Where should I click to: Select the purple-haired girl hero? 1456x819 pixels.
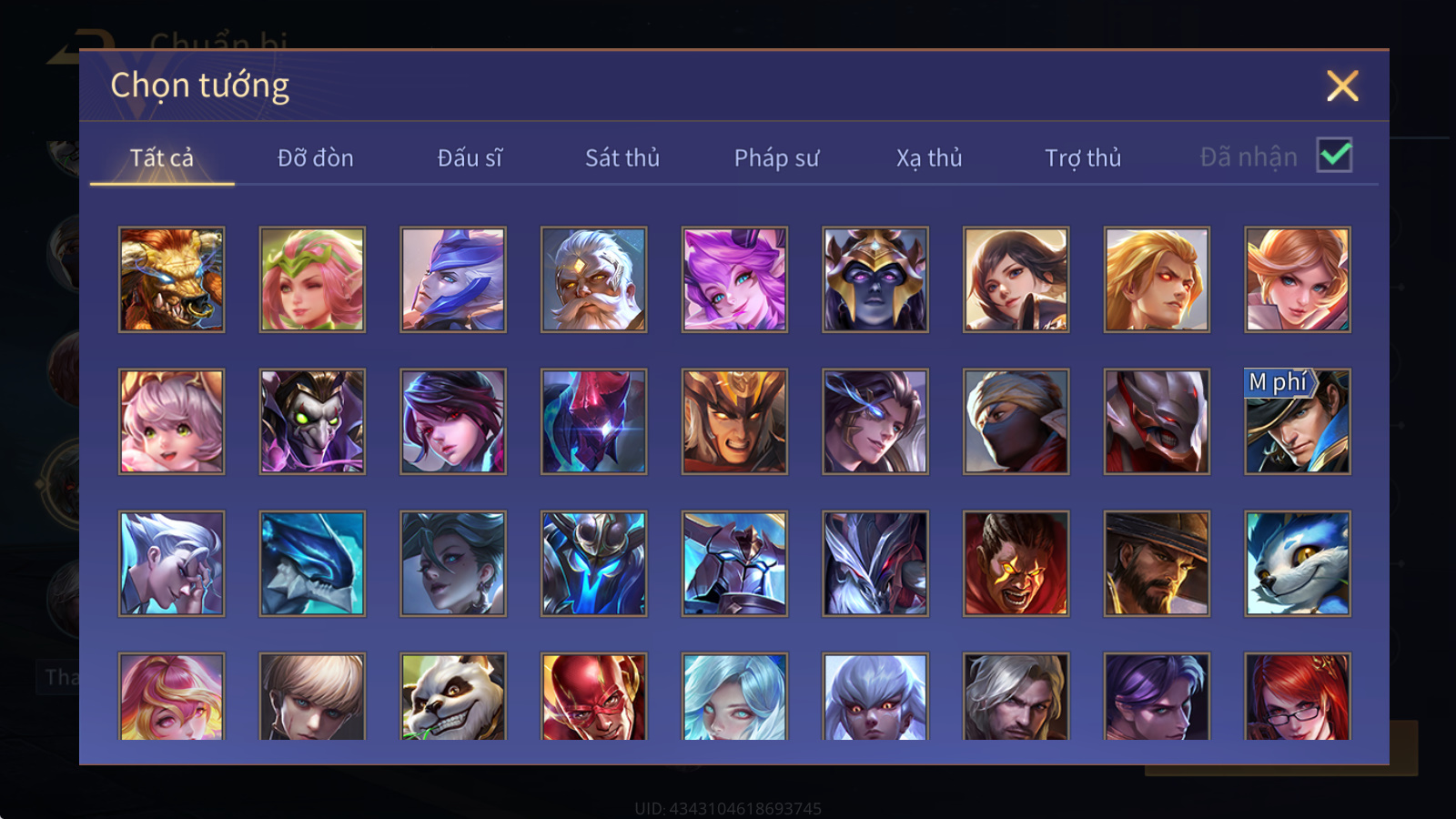[734, 279]
